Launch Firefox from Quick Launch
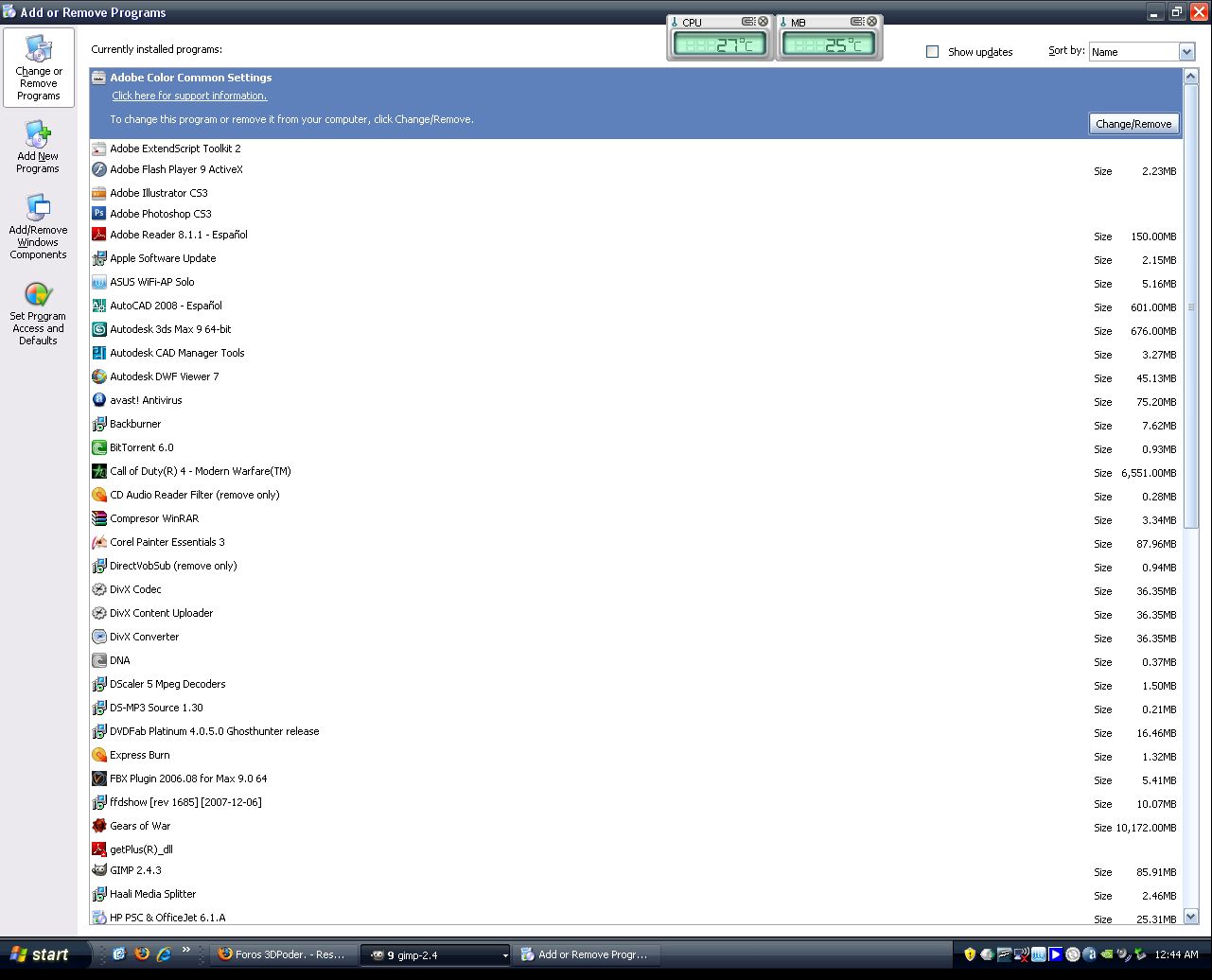 (x=142, y=954)
